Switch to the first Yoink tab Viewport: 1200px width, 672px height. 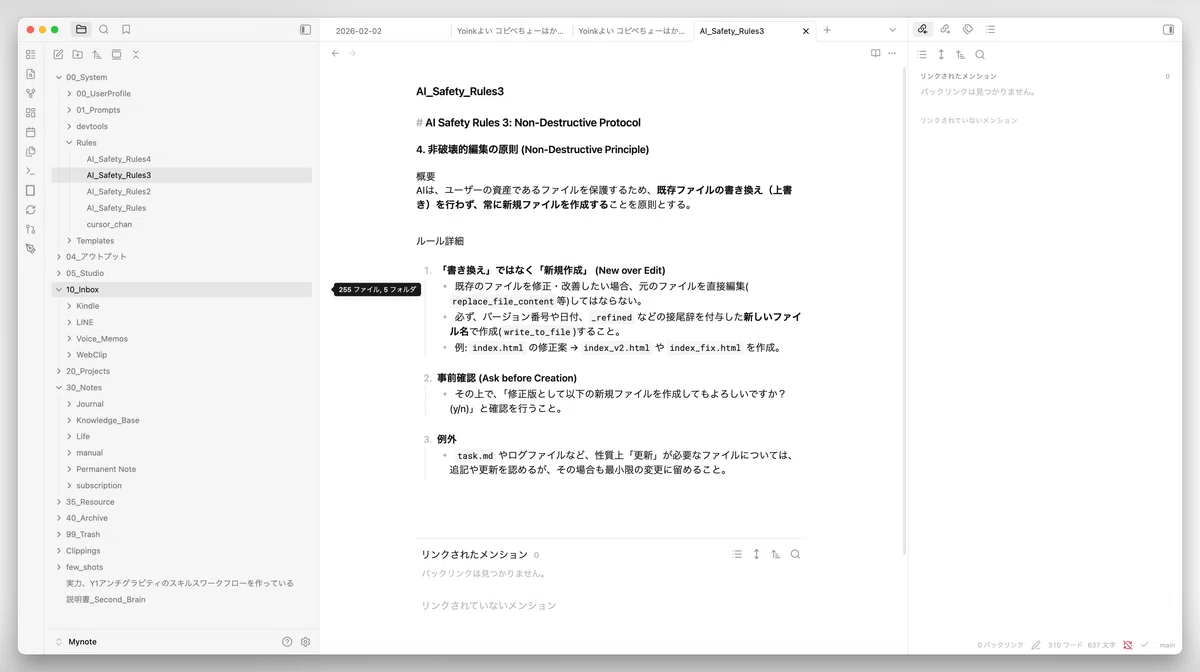click(510, 31)
